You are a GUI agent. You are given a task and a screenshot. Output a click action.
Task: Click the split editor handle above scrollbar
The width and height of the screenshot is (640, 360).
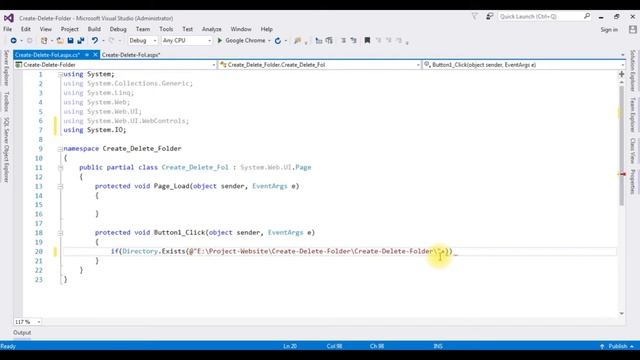(x=621, y=74)
